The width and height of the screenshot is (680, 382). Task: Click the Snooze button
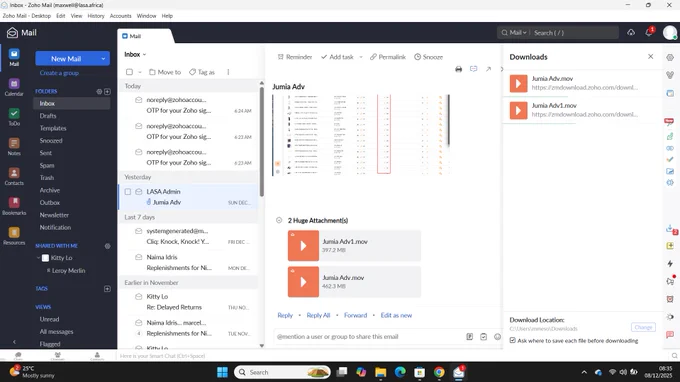tap(428, 57)
